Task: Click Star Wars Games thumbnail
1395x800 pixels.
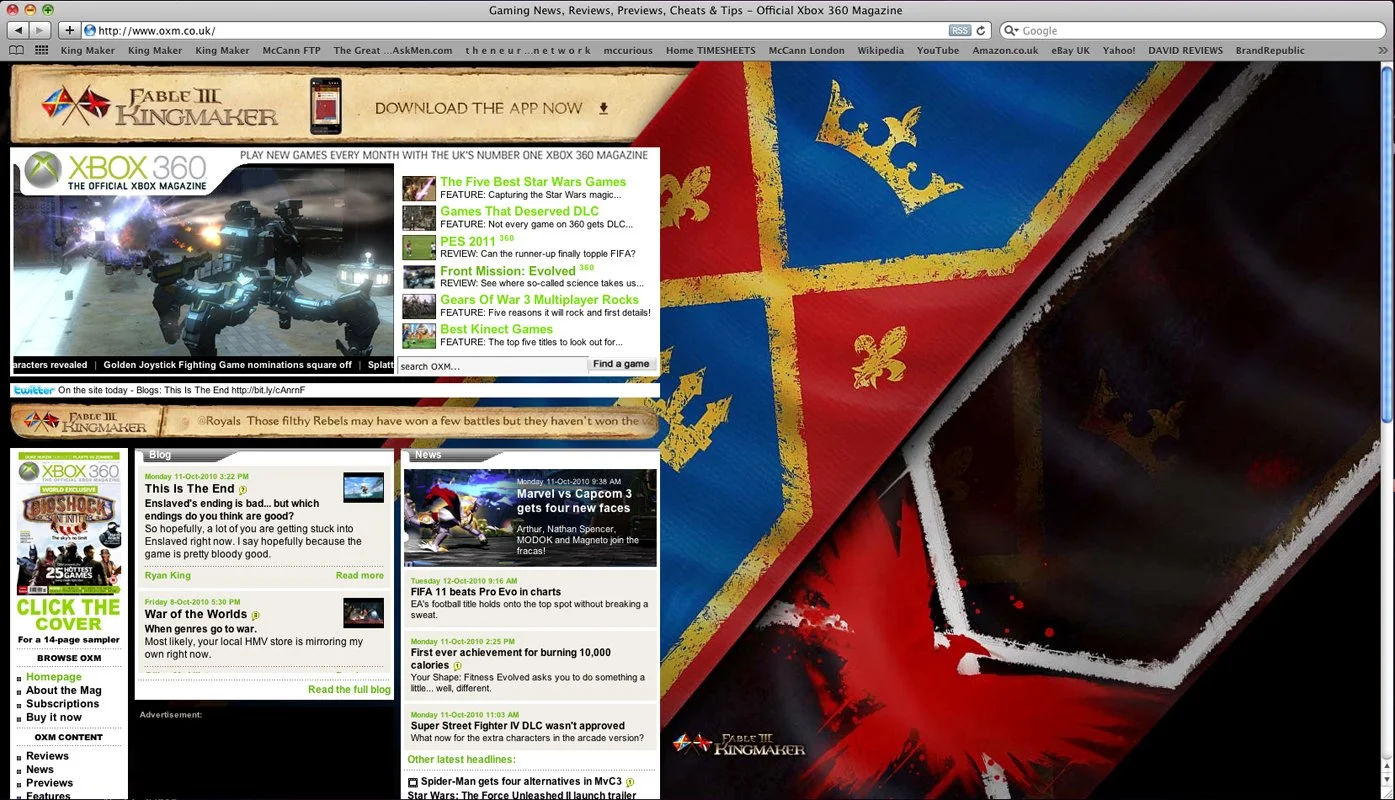Action: click(419, 188)
